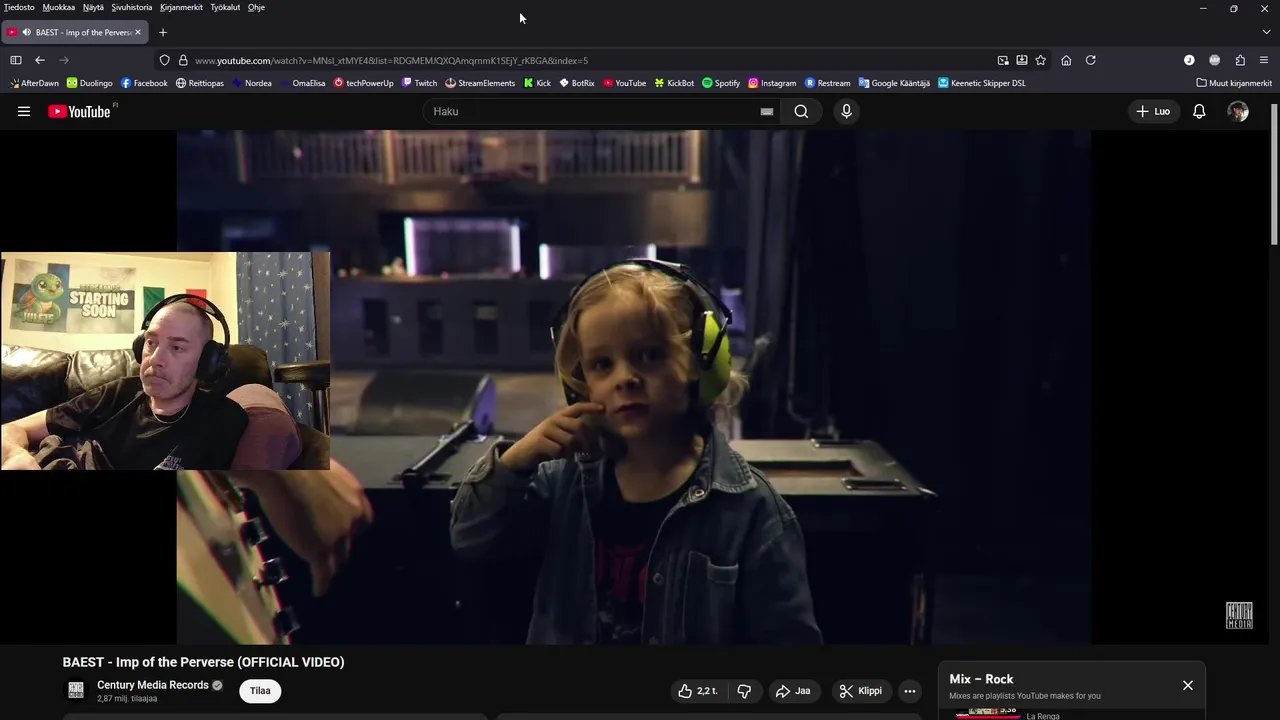The image size is (1280, 720).
Task: Open the KickBot bookmark
Action: point(674,83)
